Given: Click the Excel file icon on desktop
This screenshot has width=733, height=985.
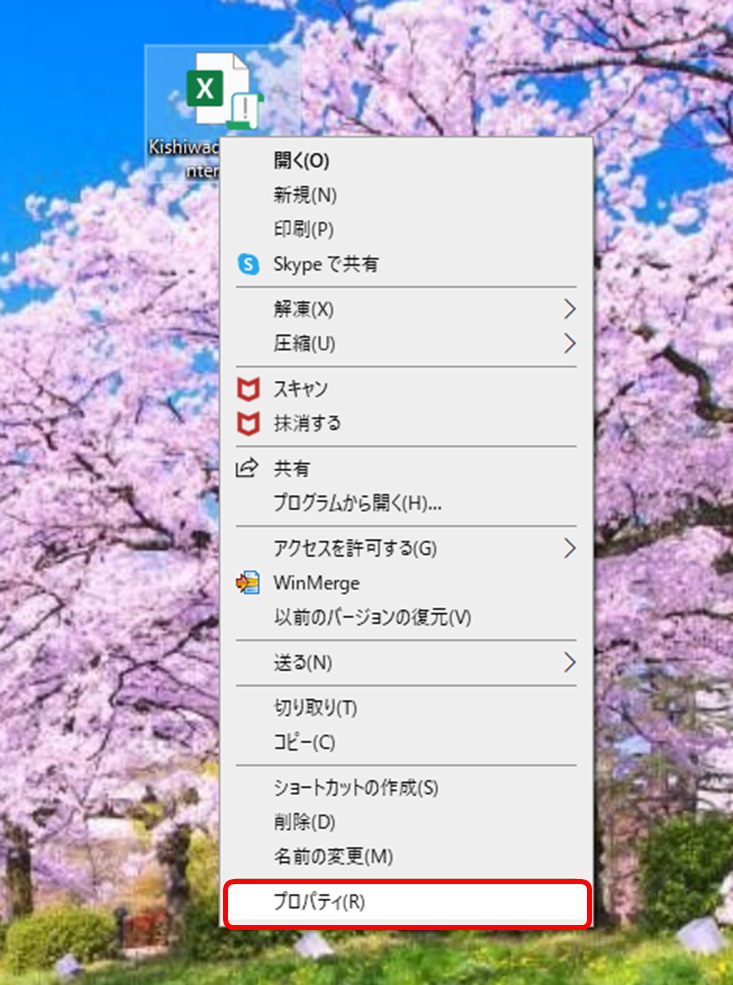Looking at the screenshot, I should [221, 93].
